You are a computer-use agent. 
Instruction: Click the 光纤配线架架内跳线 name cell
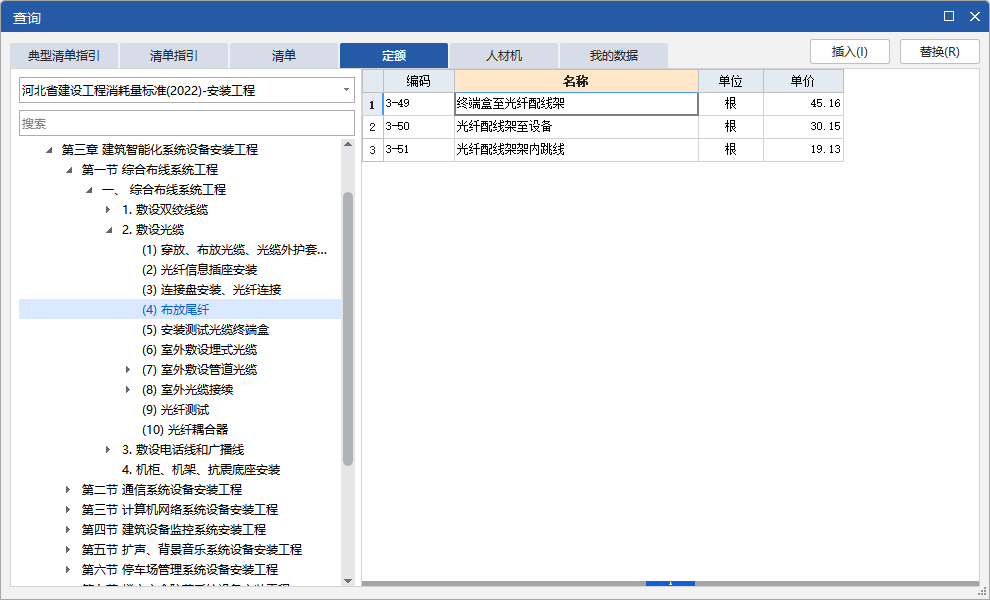[x=576, y=150]
